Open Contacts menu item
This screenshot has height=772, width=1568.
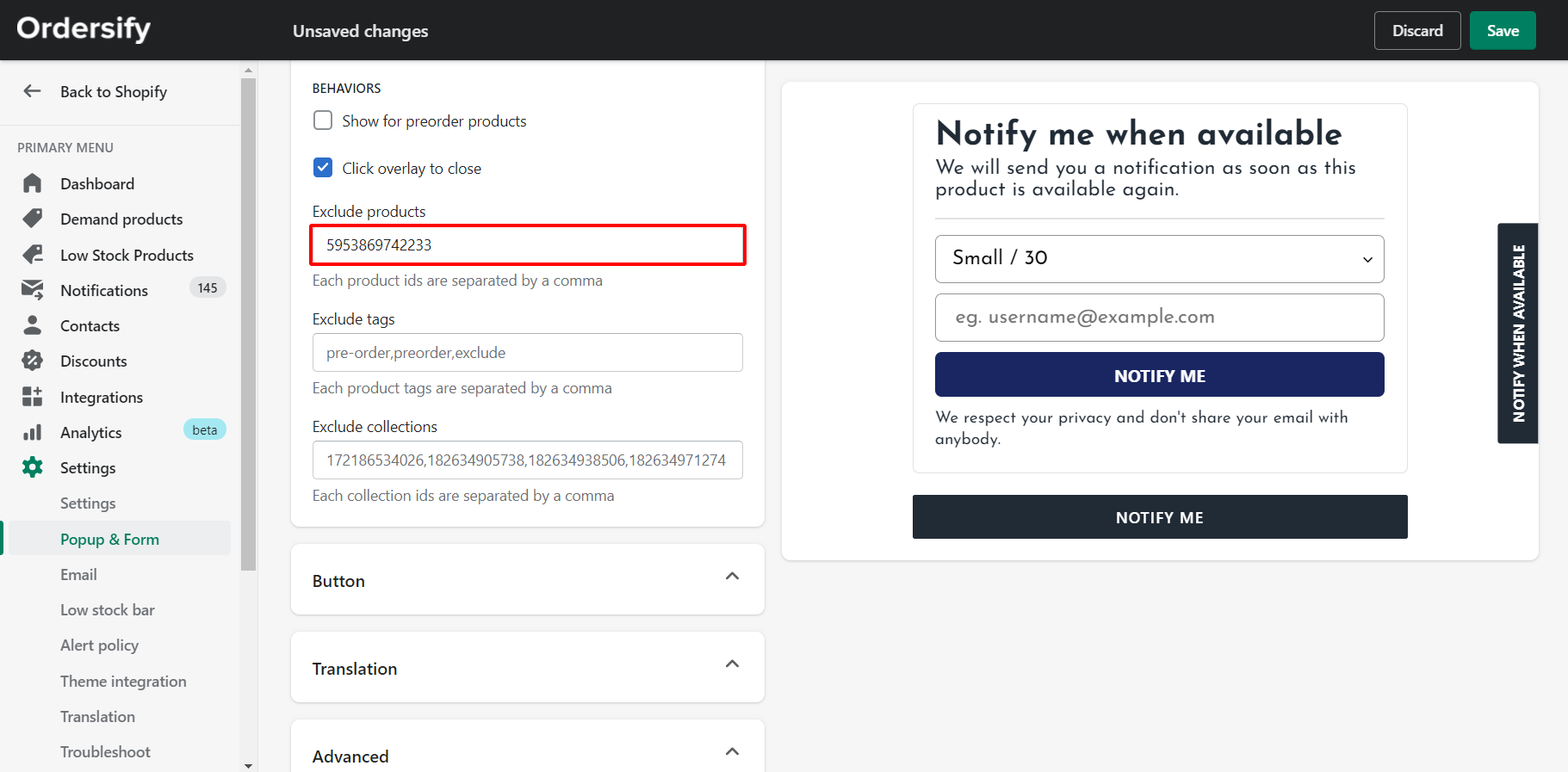point(90,325)
